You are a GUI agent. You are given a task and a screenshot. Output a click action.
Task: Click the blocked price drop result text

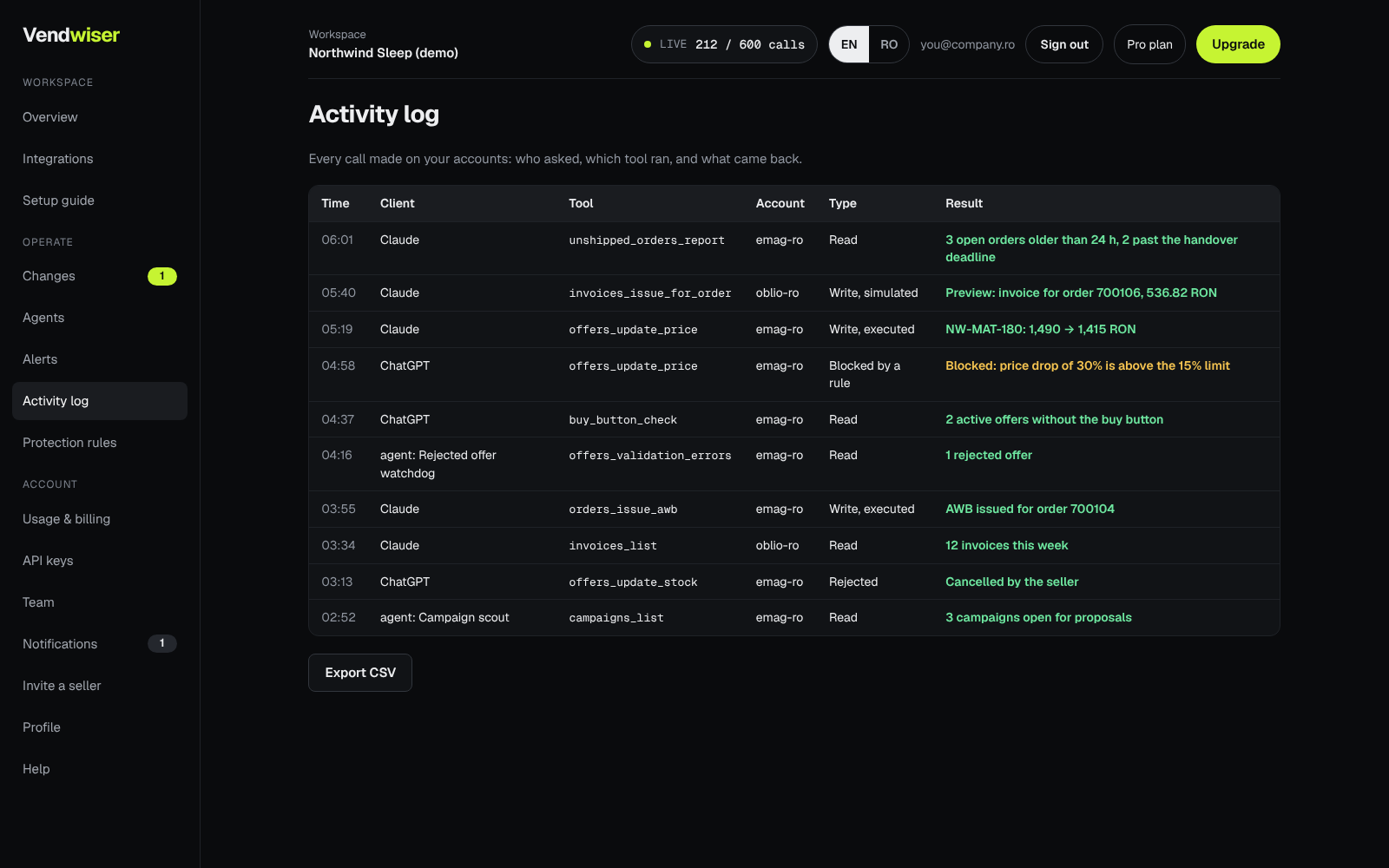(1087, 366)
